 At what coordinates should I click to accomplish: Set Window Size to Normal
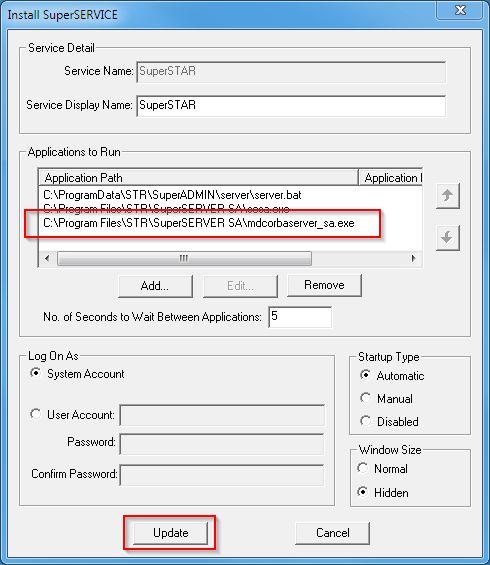click(x=363, y=468)
